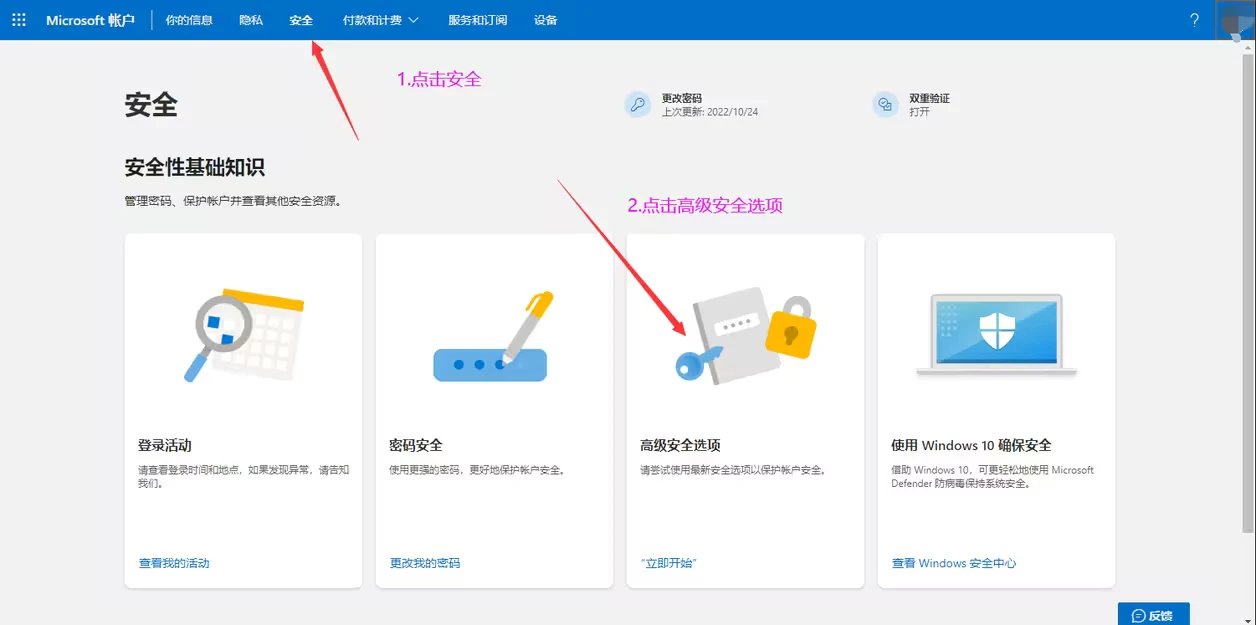
Task: Click the 反馈 button
Action: coord(1153,614)
